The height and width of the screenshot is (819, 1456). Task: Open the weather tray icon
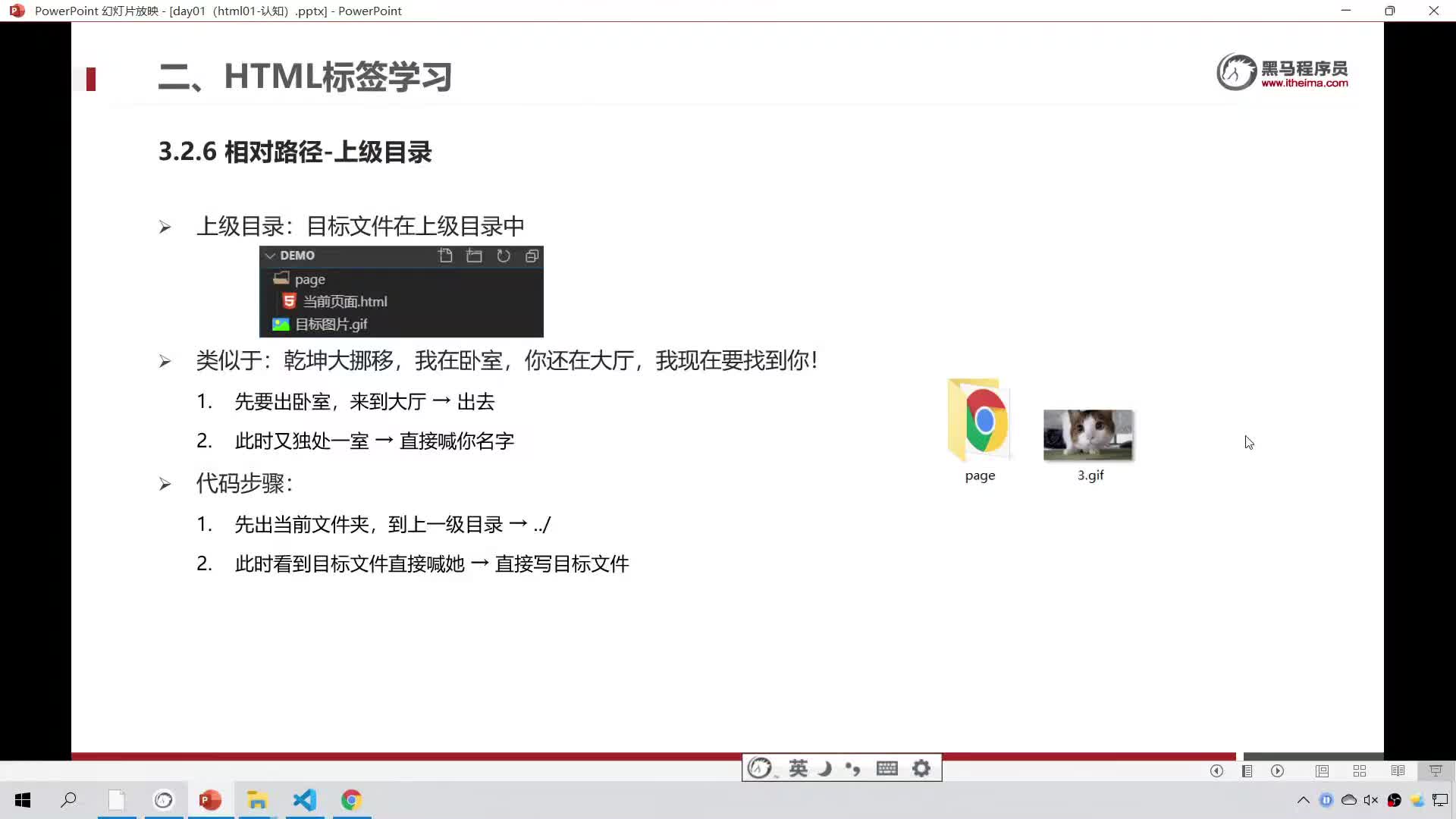(x=1417, y=800)
